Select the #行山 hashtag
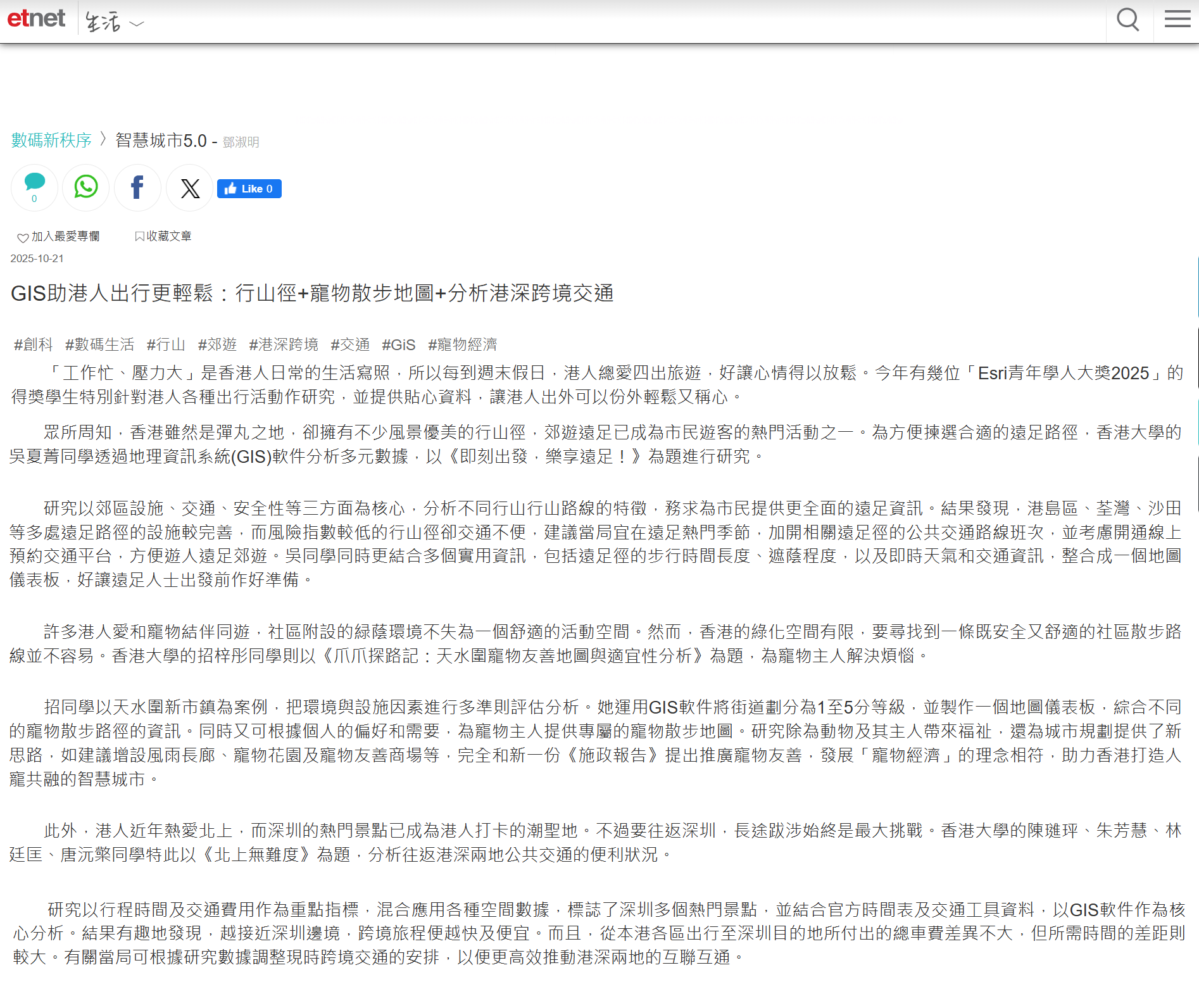 [x=166, y=344]
